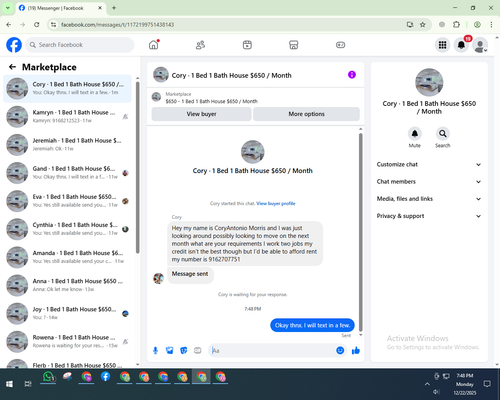Expand Chat members section
Viewport: 500px width, 400px height.
tap(429, 182)
